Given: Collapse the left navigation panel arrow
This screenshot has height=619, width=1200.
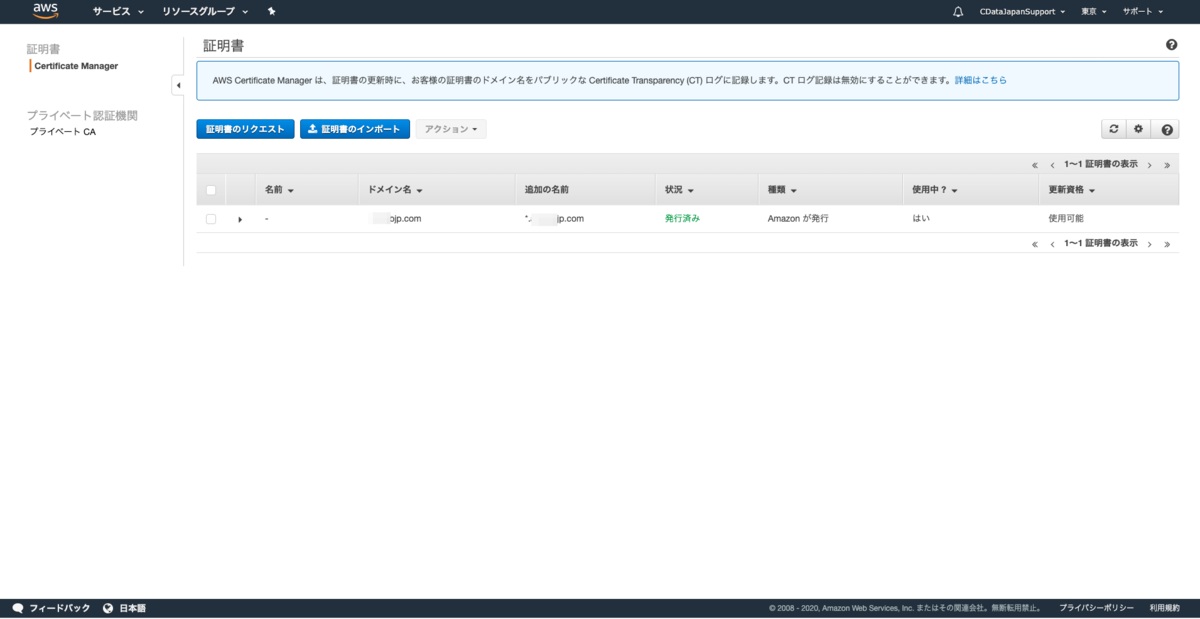Looking at the screenshot, I should click(178, 85).
